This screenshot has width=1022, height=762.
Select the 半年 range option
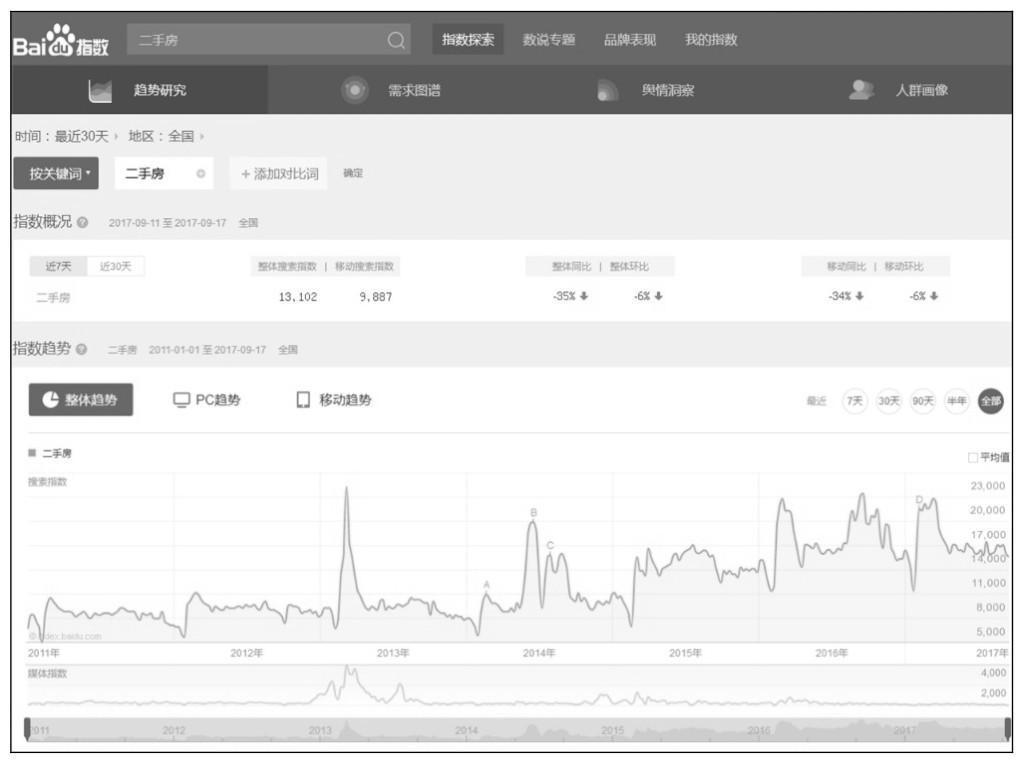957,401
